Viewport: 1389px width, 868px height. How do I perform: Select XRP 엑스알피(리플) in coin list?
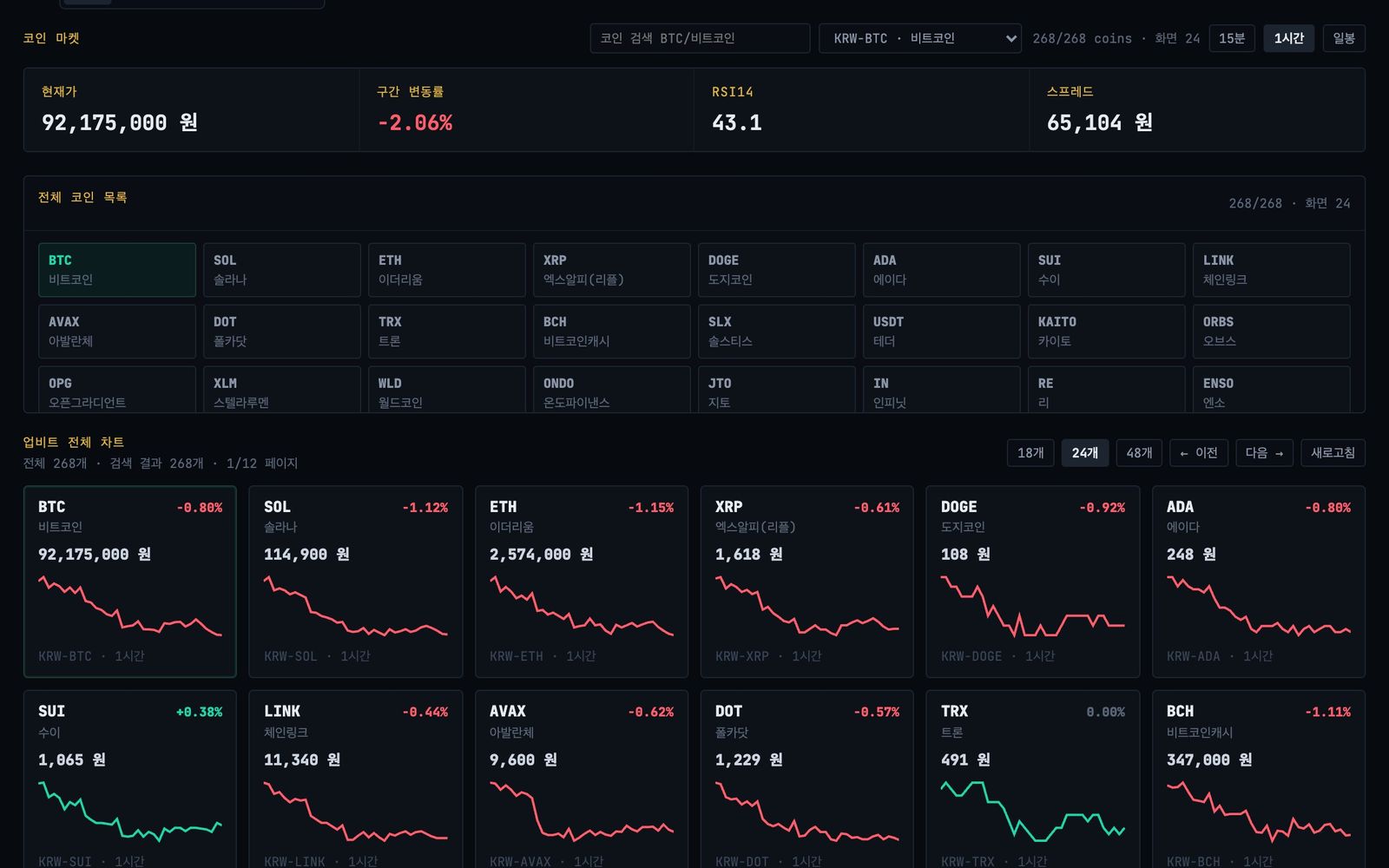tap(612, 270)
